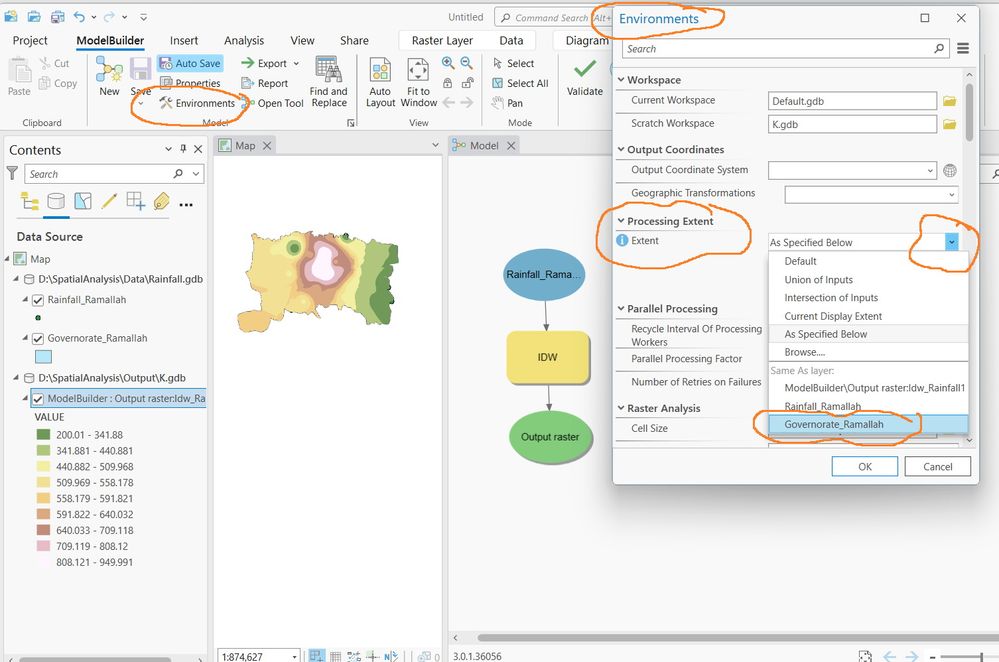This screenshot has width=999, height=662.
Task: Click pink swatch for 709.119 - 808.12
Action: 43,546
